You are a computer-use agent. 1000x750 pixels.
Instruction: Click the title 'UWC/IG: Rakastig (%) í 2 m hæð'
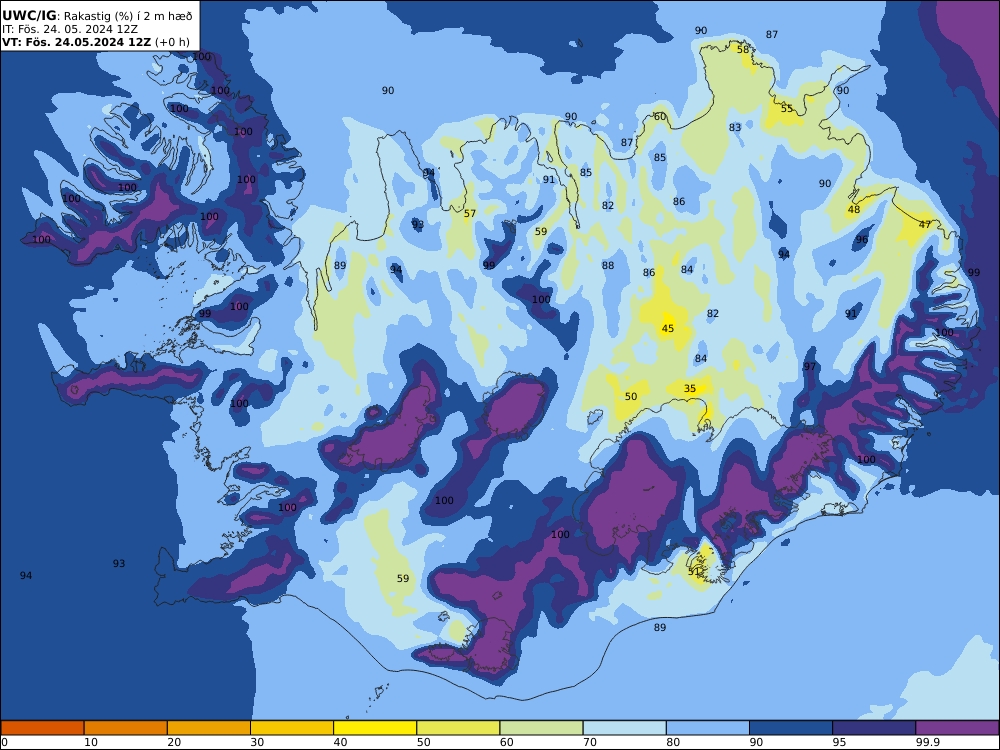coord(97,16)
